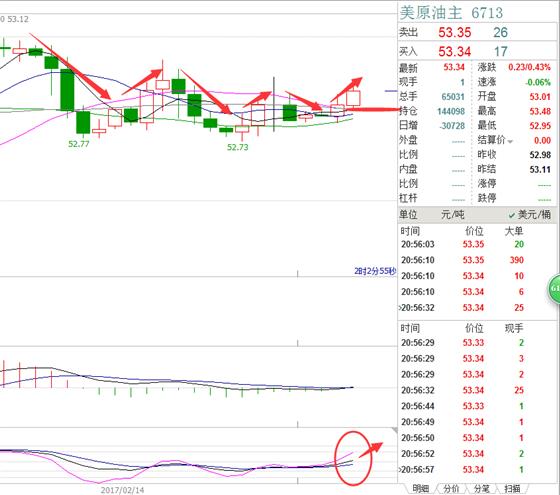Select the 元/吨 unit option

coord(452,215)
